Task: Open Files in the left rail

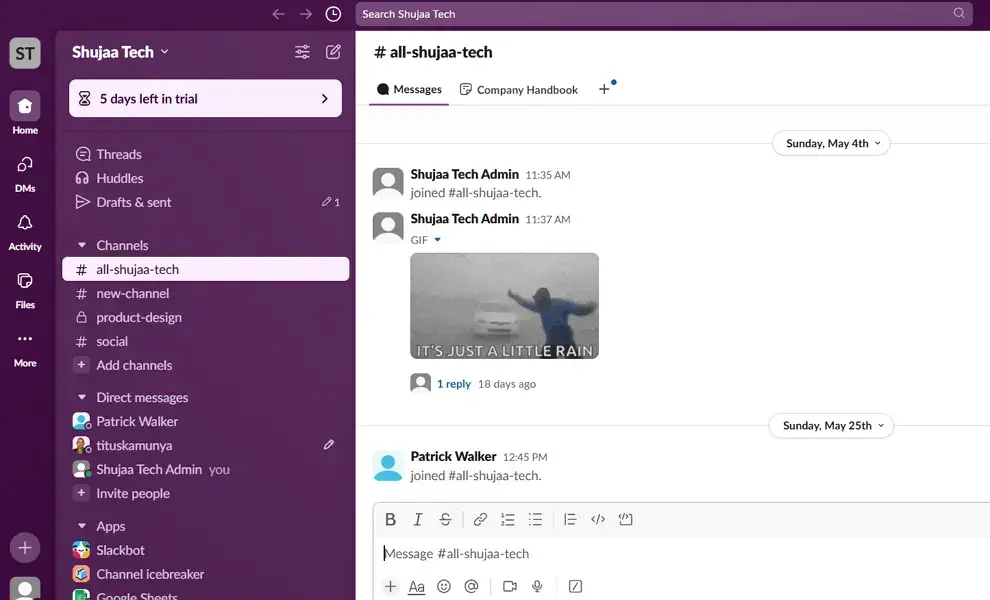Action: [25, 290]
